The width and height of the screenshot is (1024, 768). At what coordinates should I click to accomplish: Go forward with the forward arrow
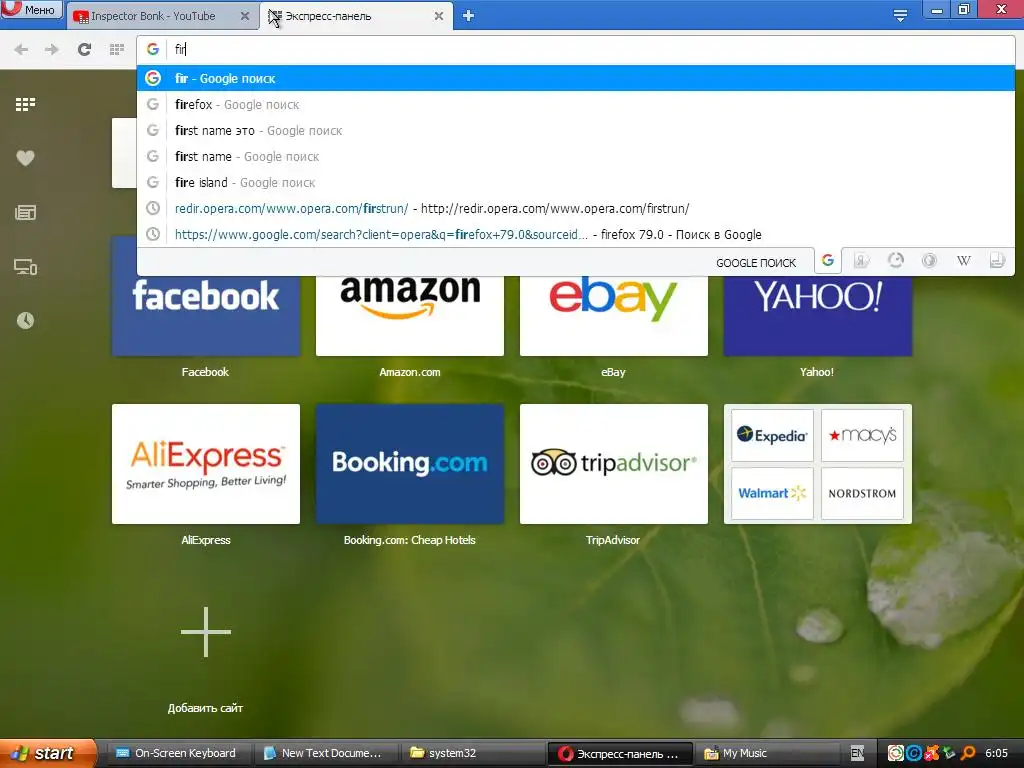pyautogui.click(x=52, y=49)
